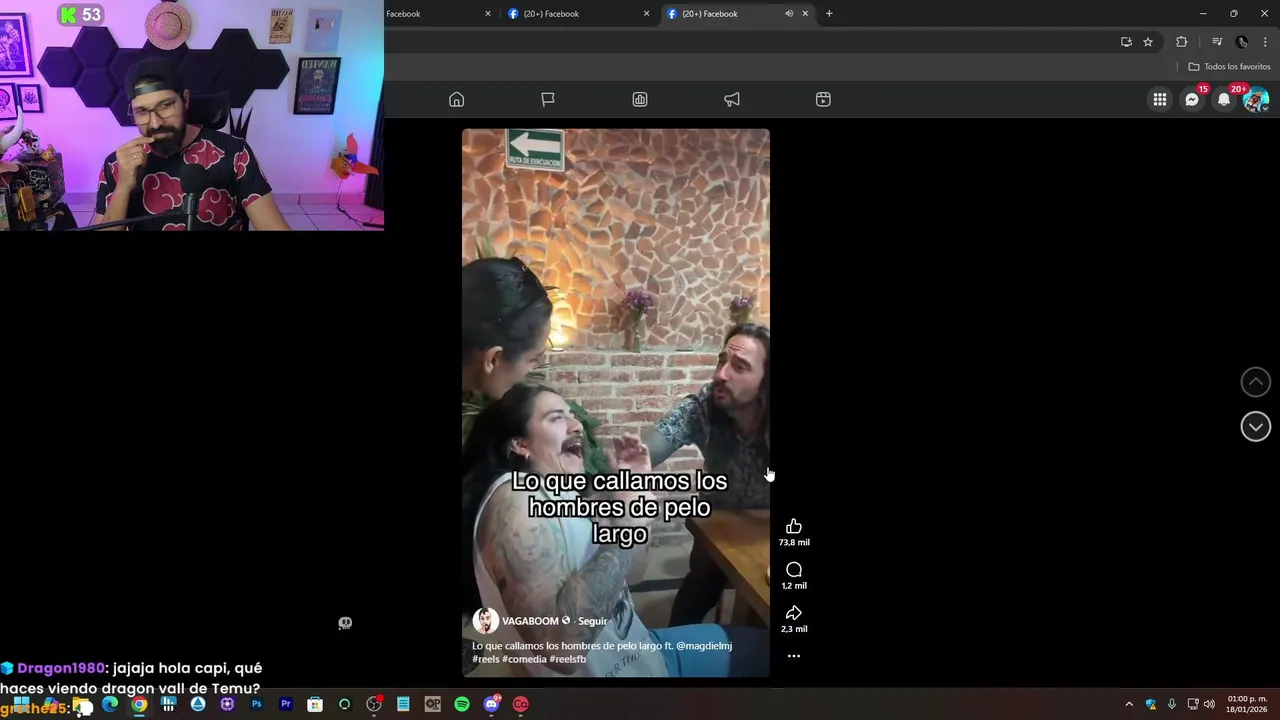Bookmark this page with the star
Screen dimensions: 1280x720
tap(1148, 42)
